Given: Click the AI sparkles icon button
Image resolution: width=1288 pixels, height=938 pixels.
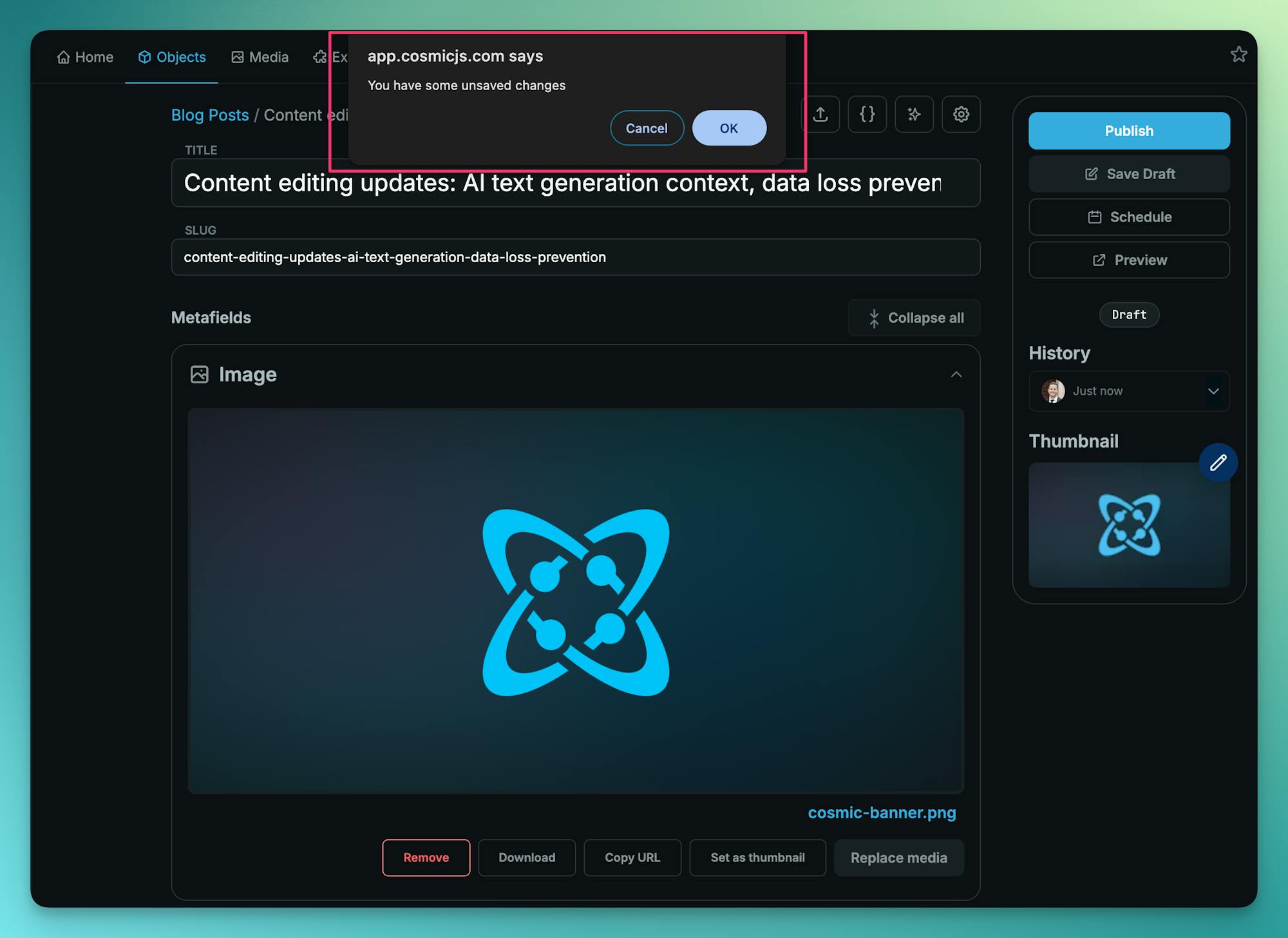Looking at the screenshot, I should 914,115.
